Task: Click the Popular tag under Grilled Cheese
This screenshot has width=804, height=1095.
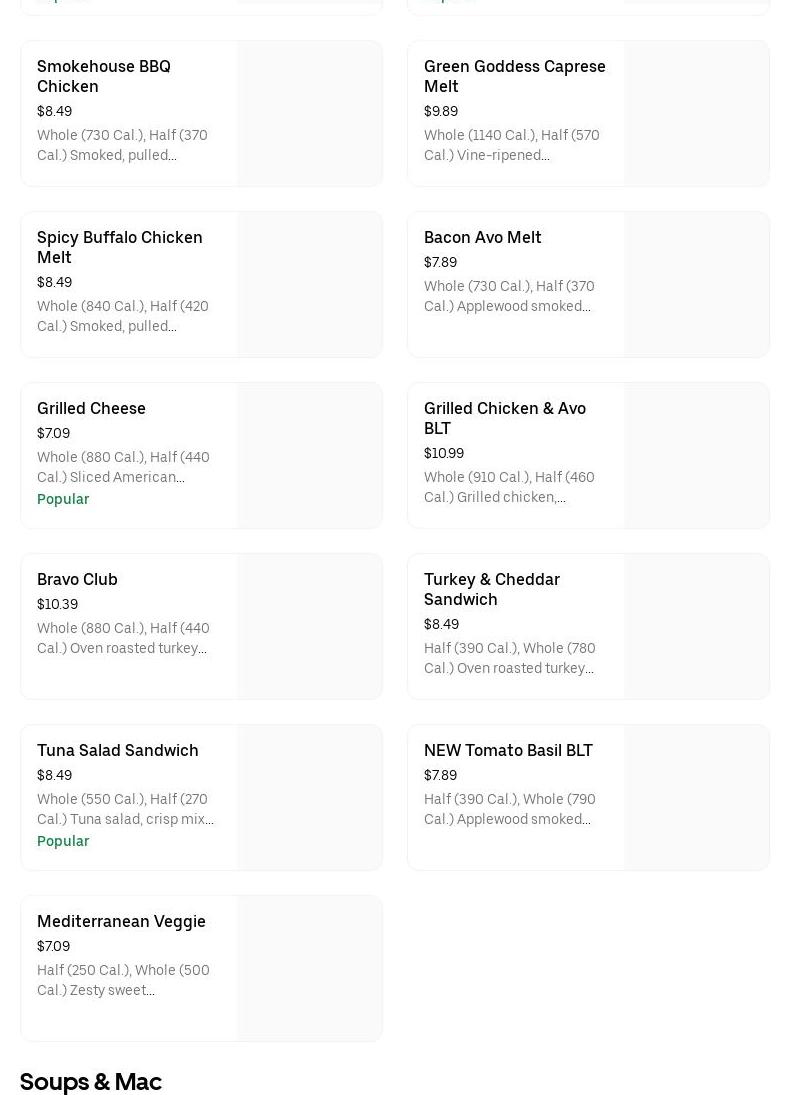Action: point(63,499)
